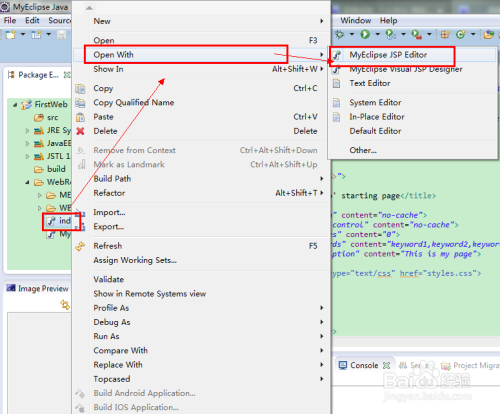Click the Debug bug toolbar icon
The width and height of the screenshot is (500, 414).
click(x=339, y=34)
